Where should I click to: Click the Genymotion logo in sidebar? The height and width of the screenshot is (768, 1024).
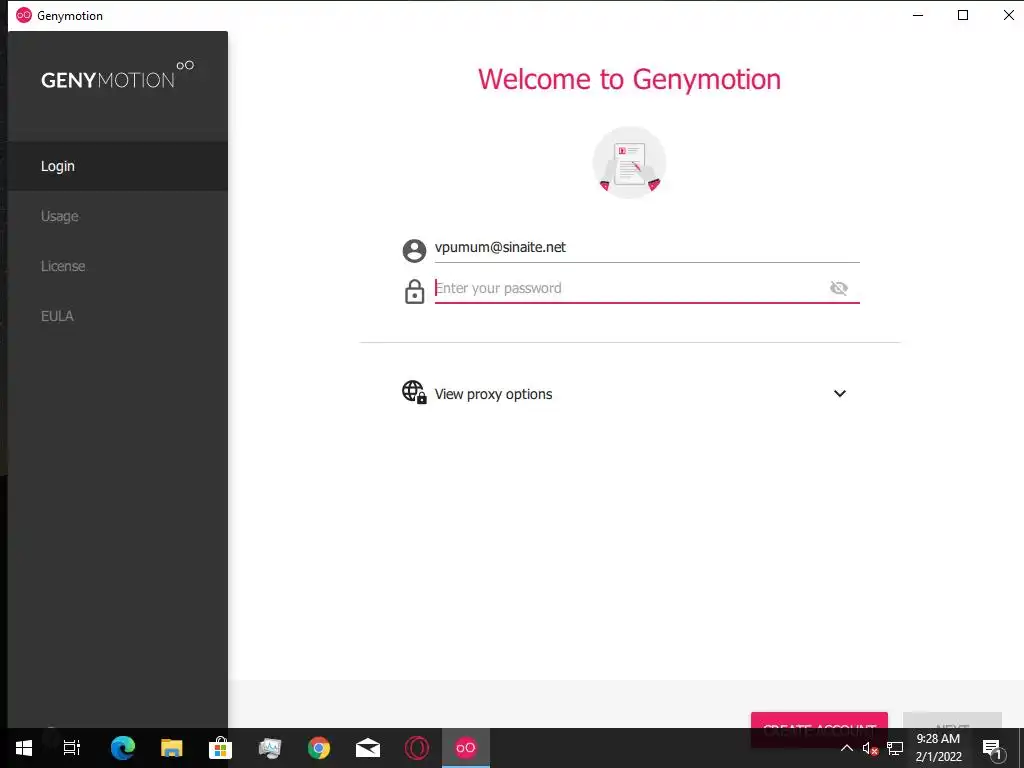point(118,75)
